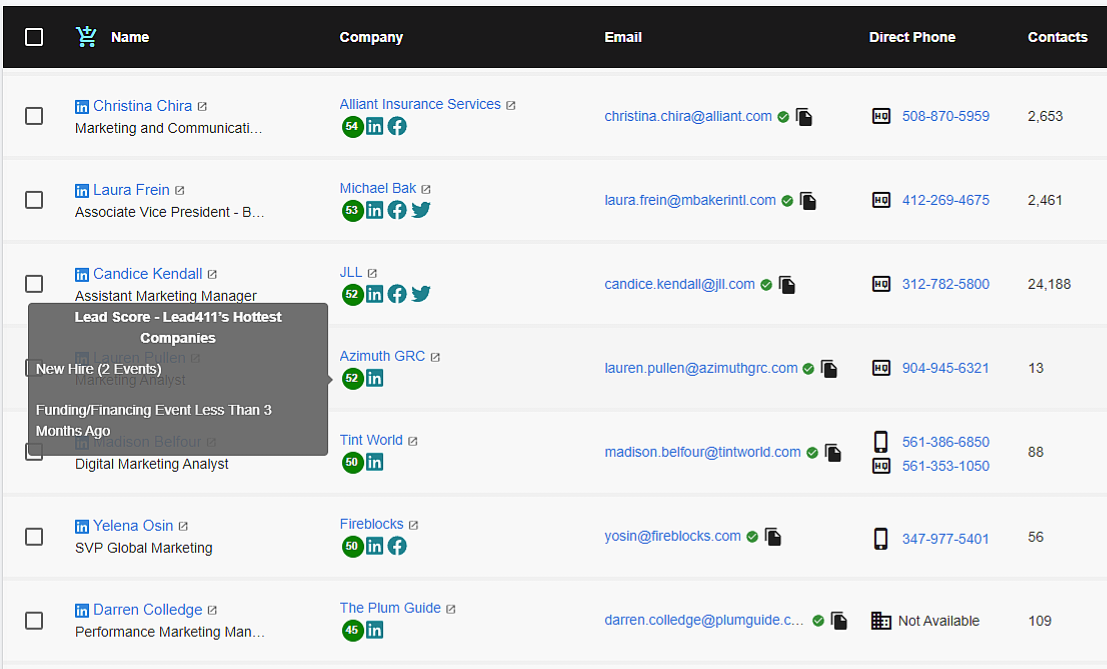Call phone number 412-269-4675
Viewport: 1107px width, 669px height.
pos(945,200)
